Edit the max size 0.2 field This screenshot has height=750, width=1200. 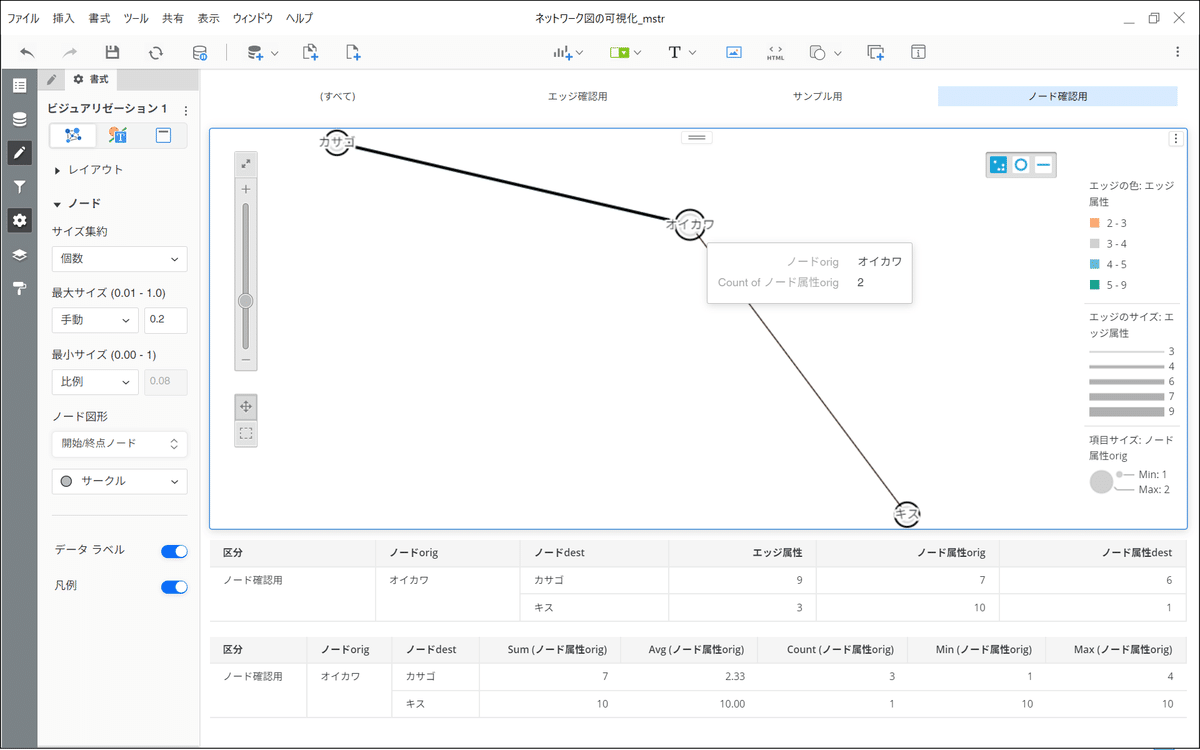pos(165,320)
